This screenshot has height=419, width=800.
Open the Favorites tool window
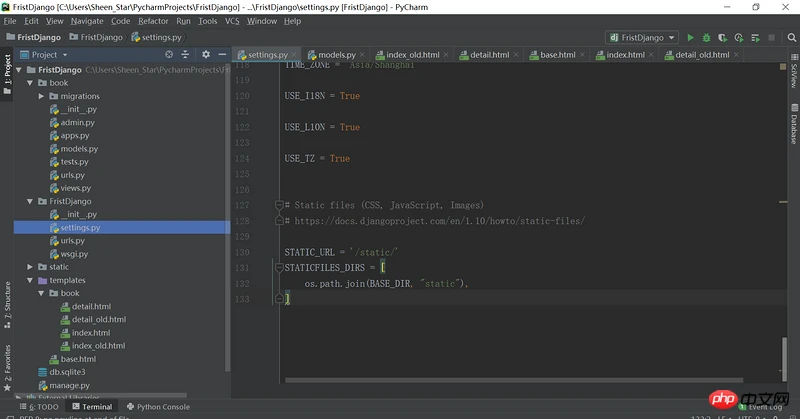click(x=7, y=367)
